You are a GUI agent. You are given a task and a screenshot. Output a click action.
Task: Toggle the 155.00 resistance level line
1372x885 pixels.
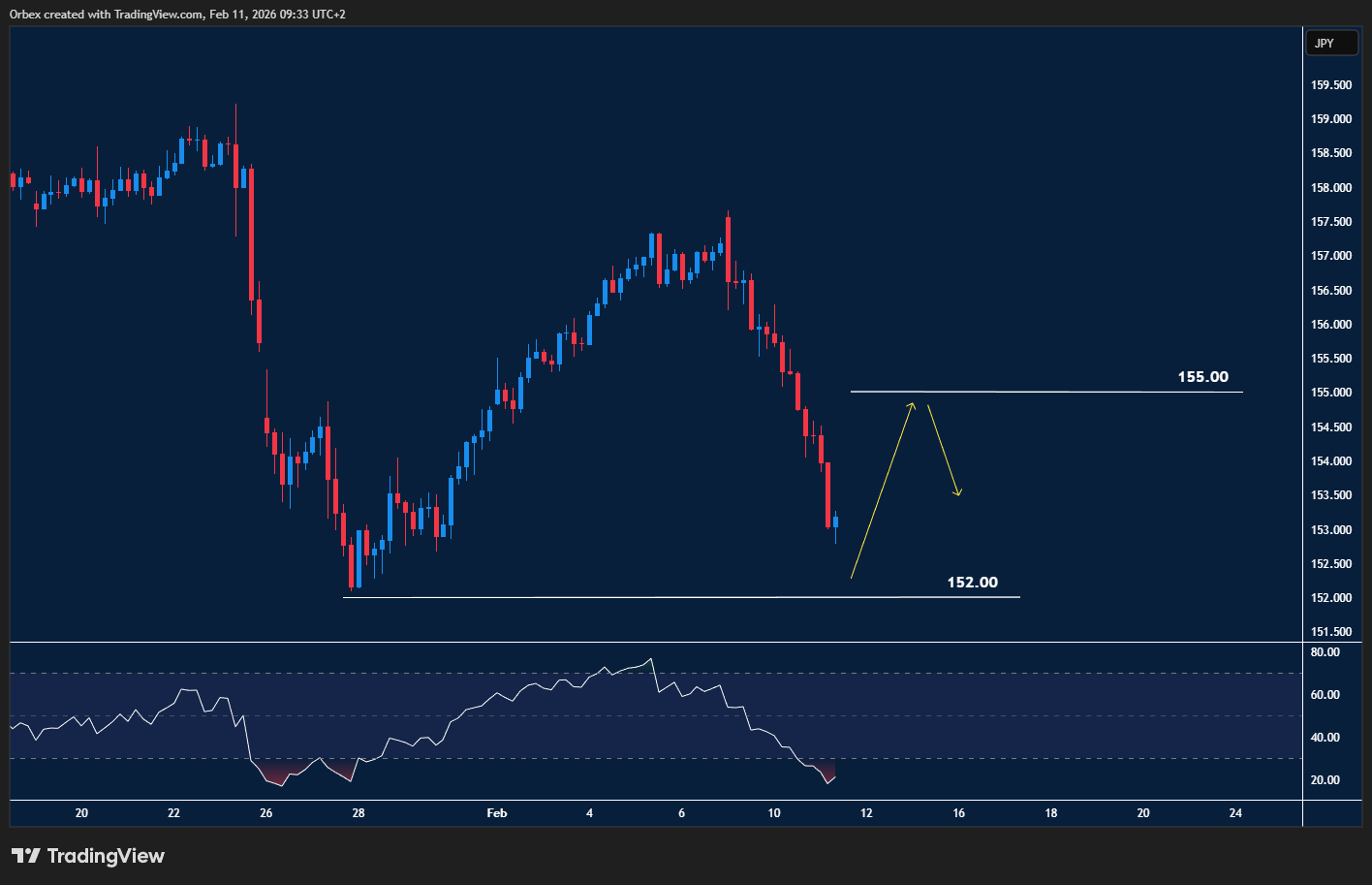1046,392
